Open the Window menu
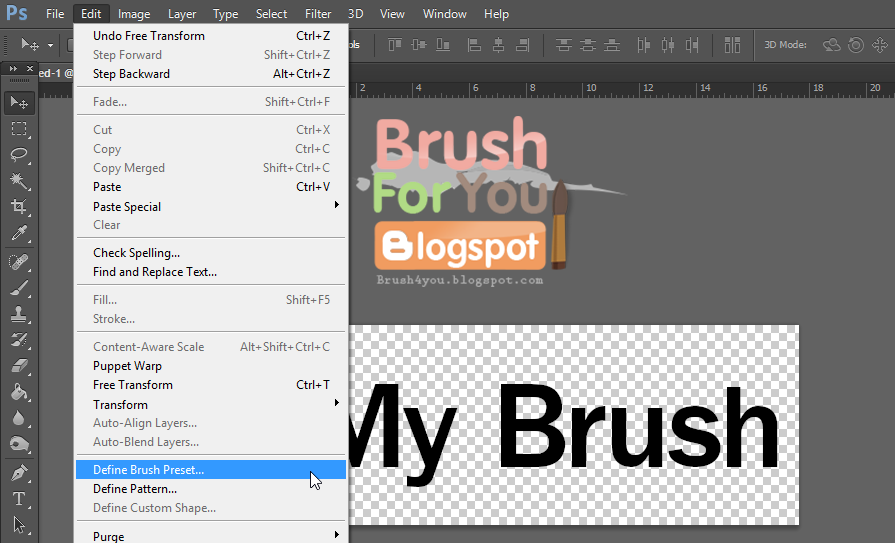Image resolution: width=895 pixels, height=543 pixels. pyautogui.click(x=445, y=14)
